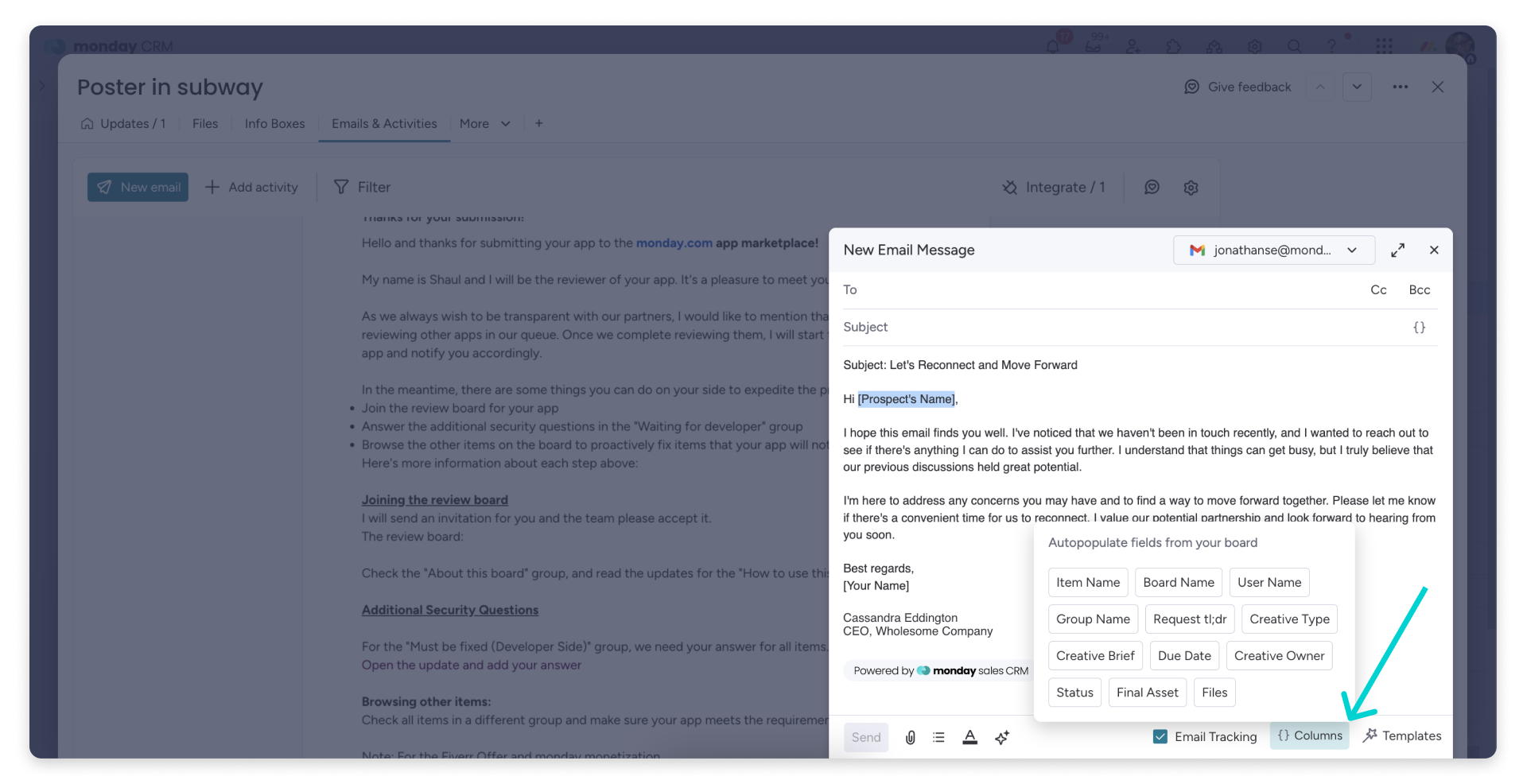Click the disabled Send button
1527x784 pixels.
pos(866,737)
